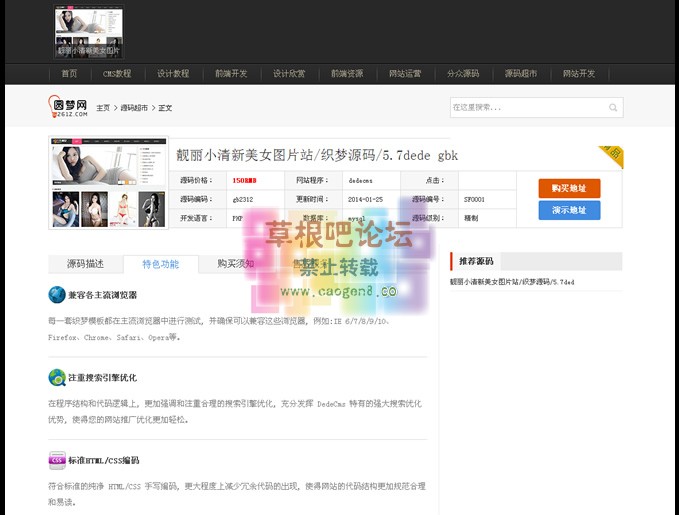The height and width of the screenshot is (515, 679).
Task: Open 前端开发 in the navigation bar
Action: (x=231, y=74)
